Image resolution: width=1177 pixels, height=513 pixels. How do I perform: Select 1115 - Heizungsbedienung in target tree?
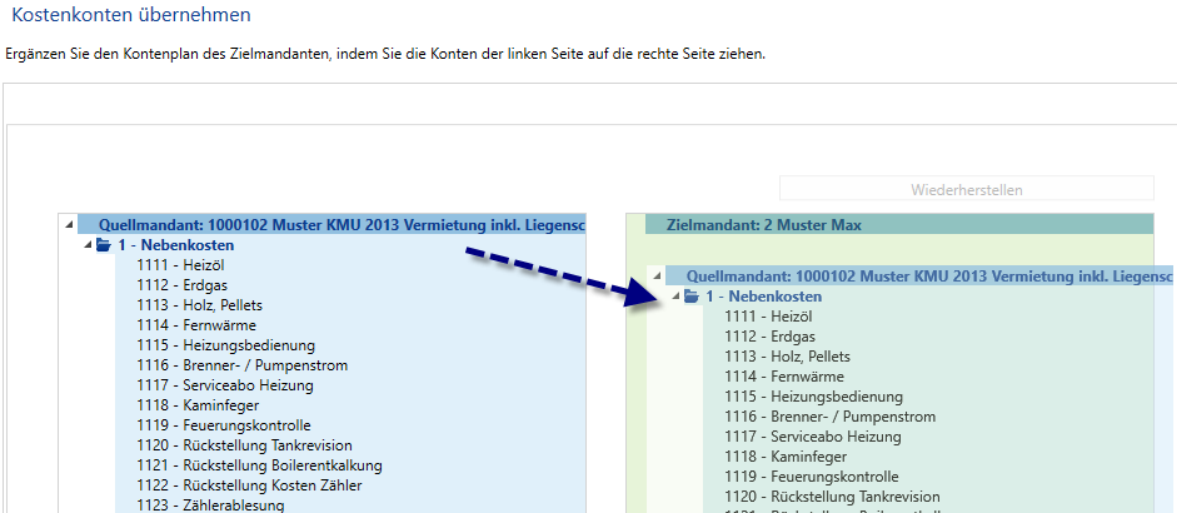pyautogui.click(x=814, y=397)
